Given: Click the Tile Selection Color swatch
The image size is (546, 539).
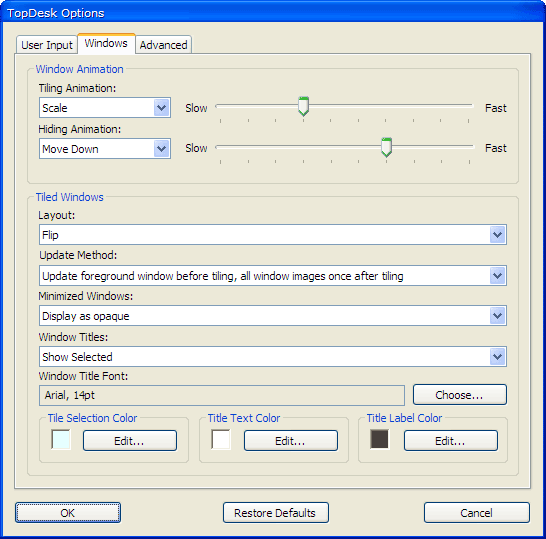Looking at the screenshot, I should click(61, 439).
